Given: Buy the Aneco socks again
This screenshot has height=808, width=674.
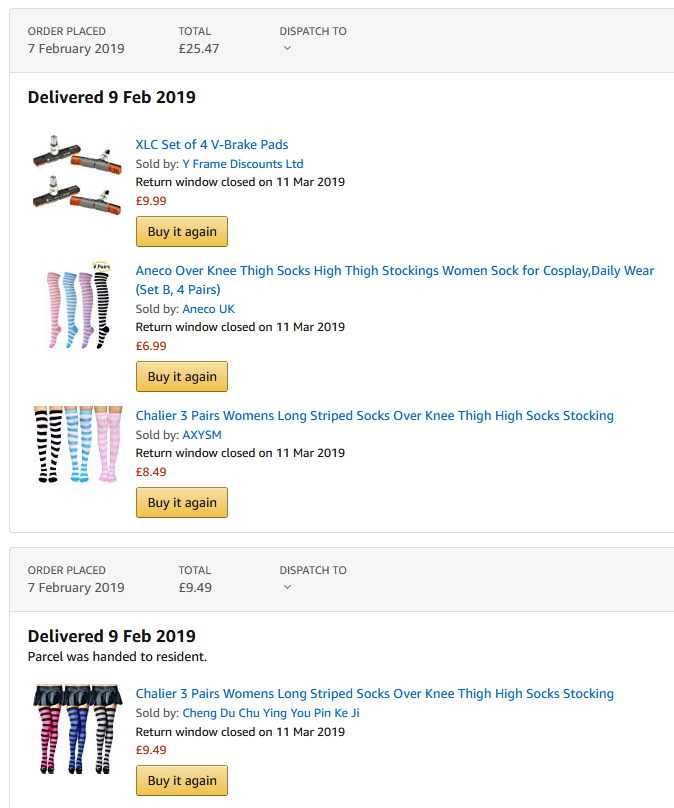Looking at the screenshot, I should tap(182, 377).
